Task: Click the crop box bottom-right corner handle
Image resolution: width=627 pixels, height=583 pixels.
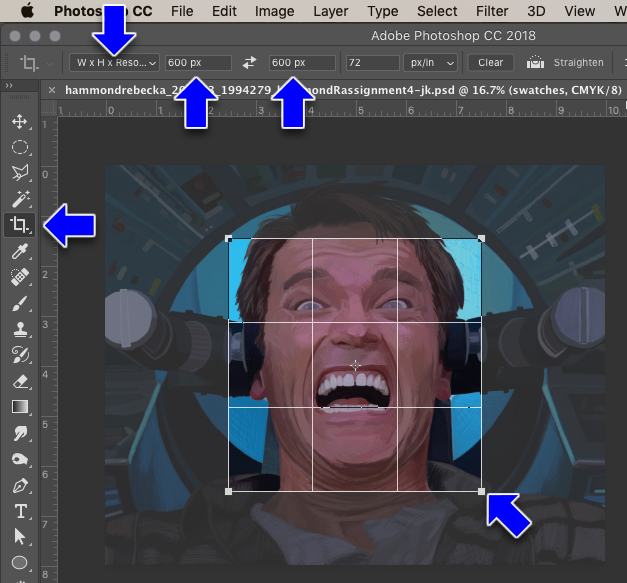Action: [481, 491]
